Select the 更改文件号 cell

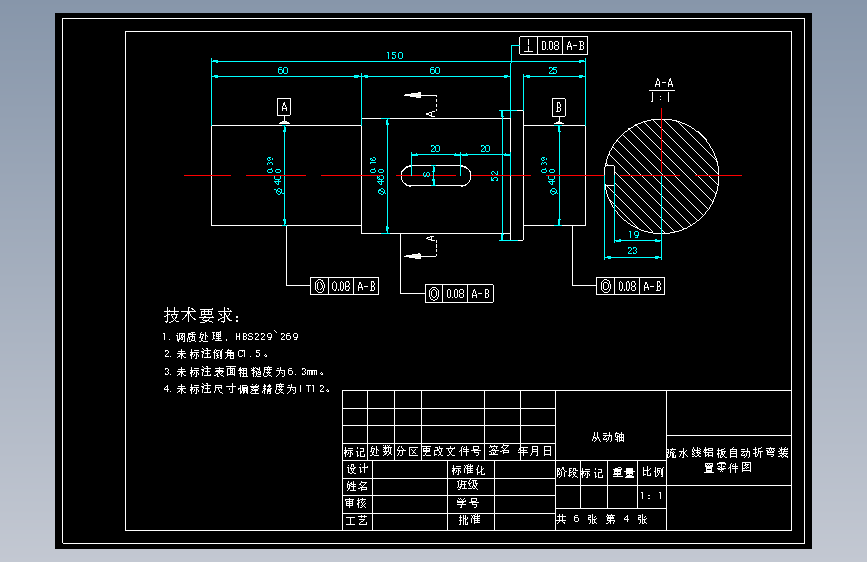point(452,451)
